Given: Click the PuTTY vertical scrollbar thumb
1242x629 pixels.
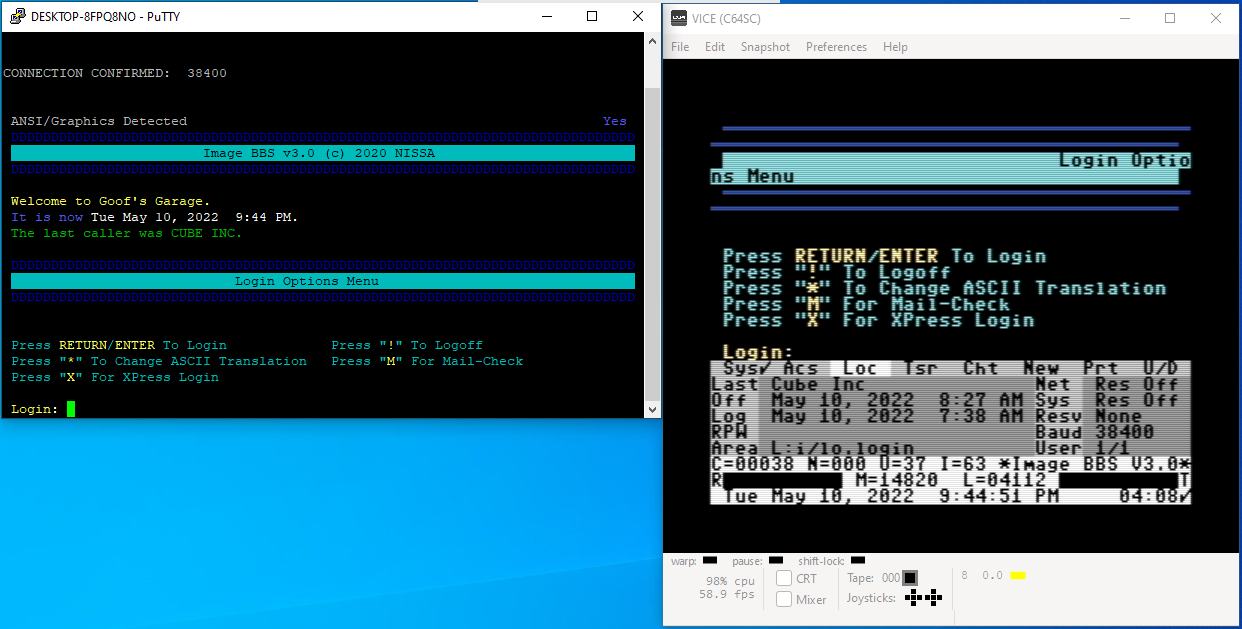Looking at the screenshot, I should click(x=652, y=243).
